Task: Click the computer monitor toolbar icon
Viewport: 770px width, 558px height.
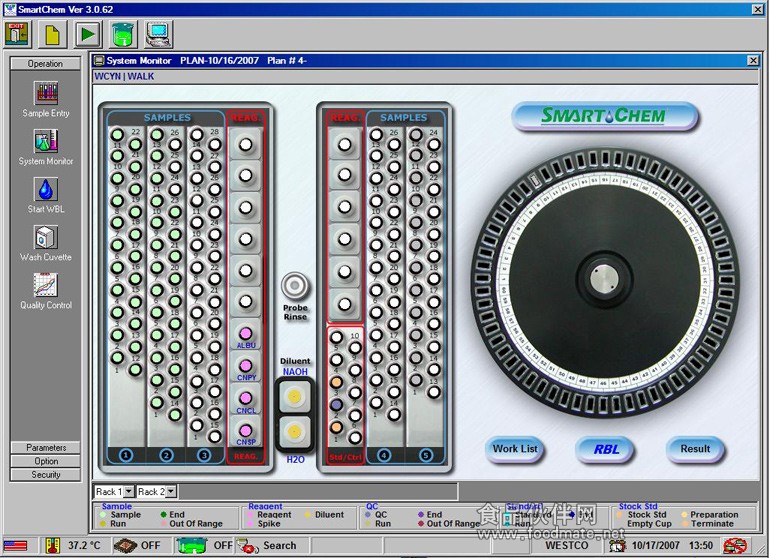Action: pos(159,34)
